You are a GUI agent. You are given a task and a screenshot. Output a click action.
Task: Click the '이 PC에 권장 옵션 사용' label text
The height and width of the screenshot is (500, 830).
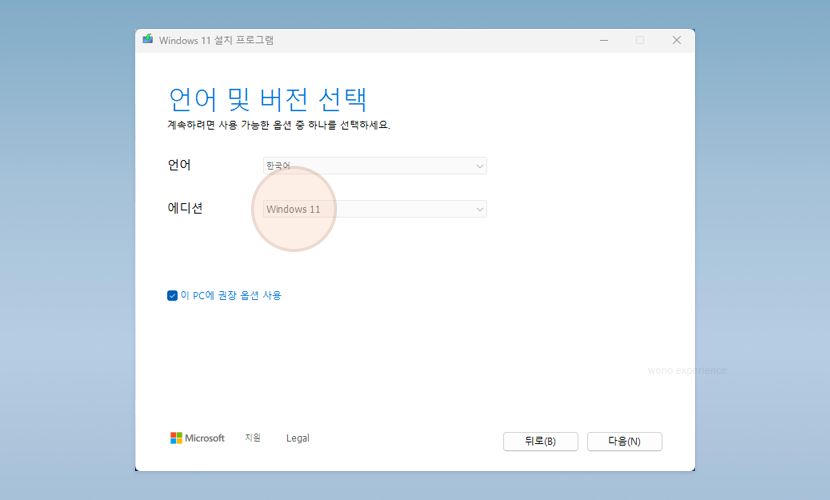(231, 295)
